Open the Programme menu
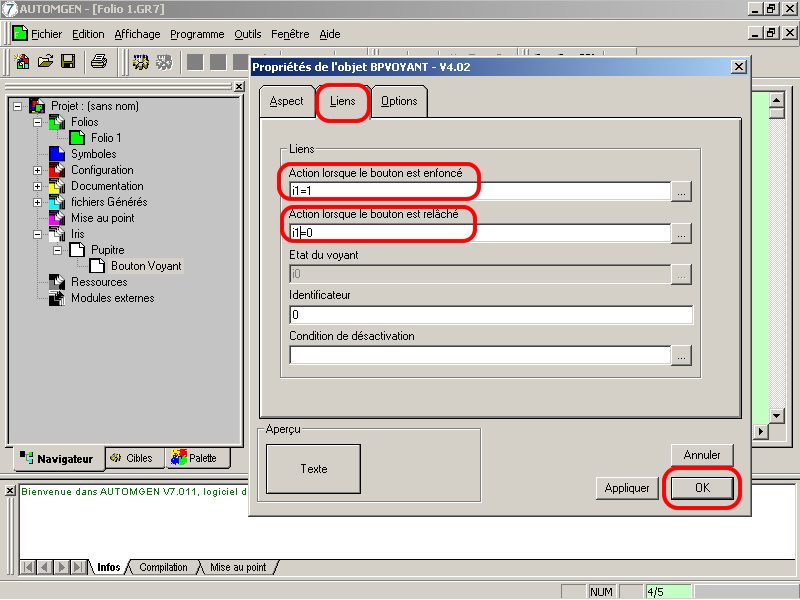800x600 pixels. point(197,34)
